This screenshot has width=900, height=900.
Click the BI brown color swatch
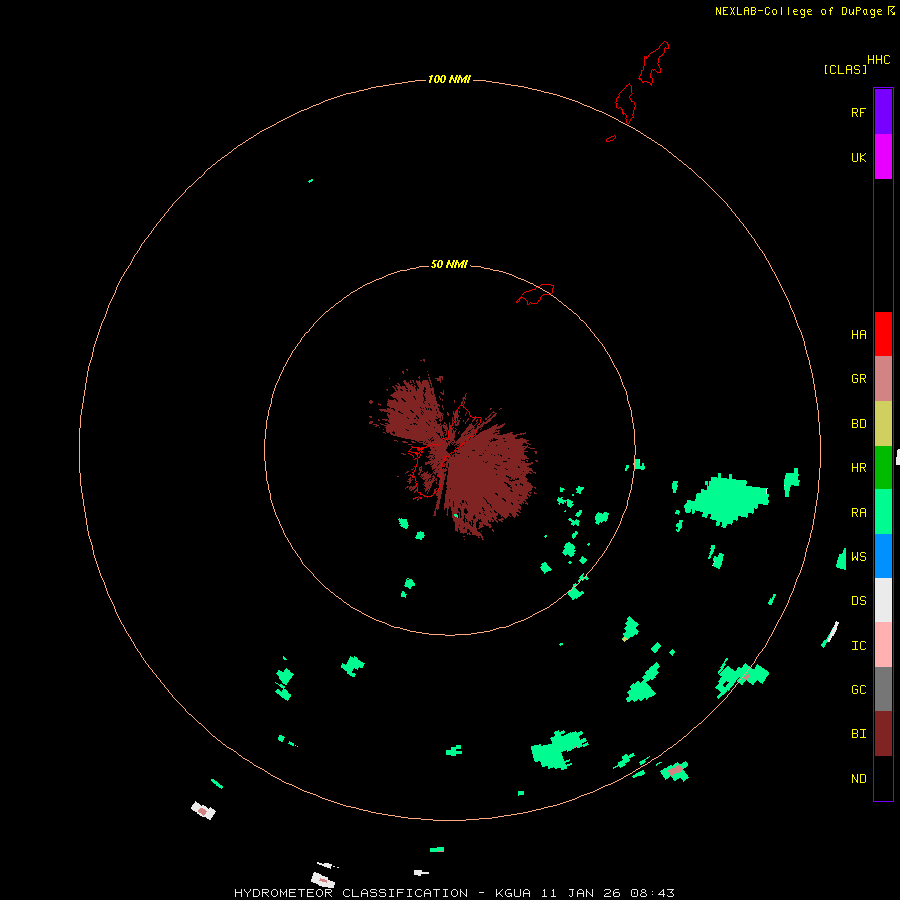pos(883,734)
